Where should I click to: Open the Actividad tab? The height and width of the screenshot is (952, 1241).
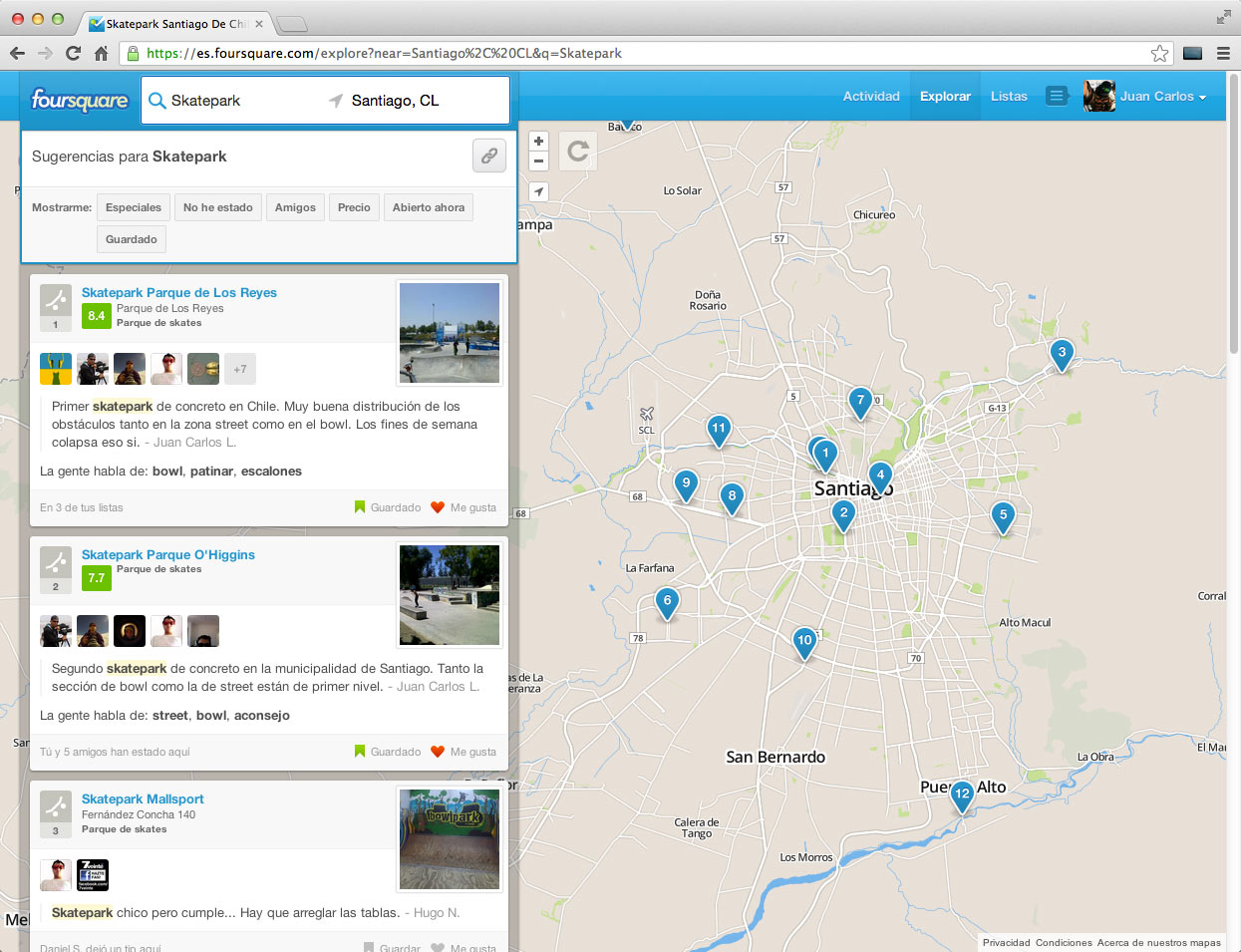click(x=871, y=96)
